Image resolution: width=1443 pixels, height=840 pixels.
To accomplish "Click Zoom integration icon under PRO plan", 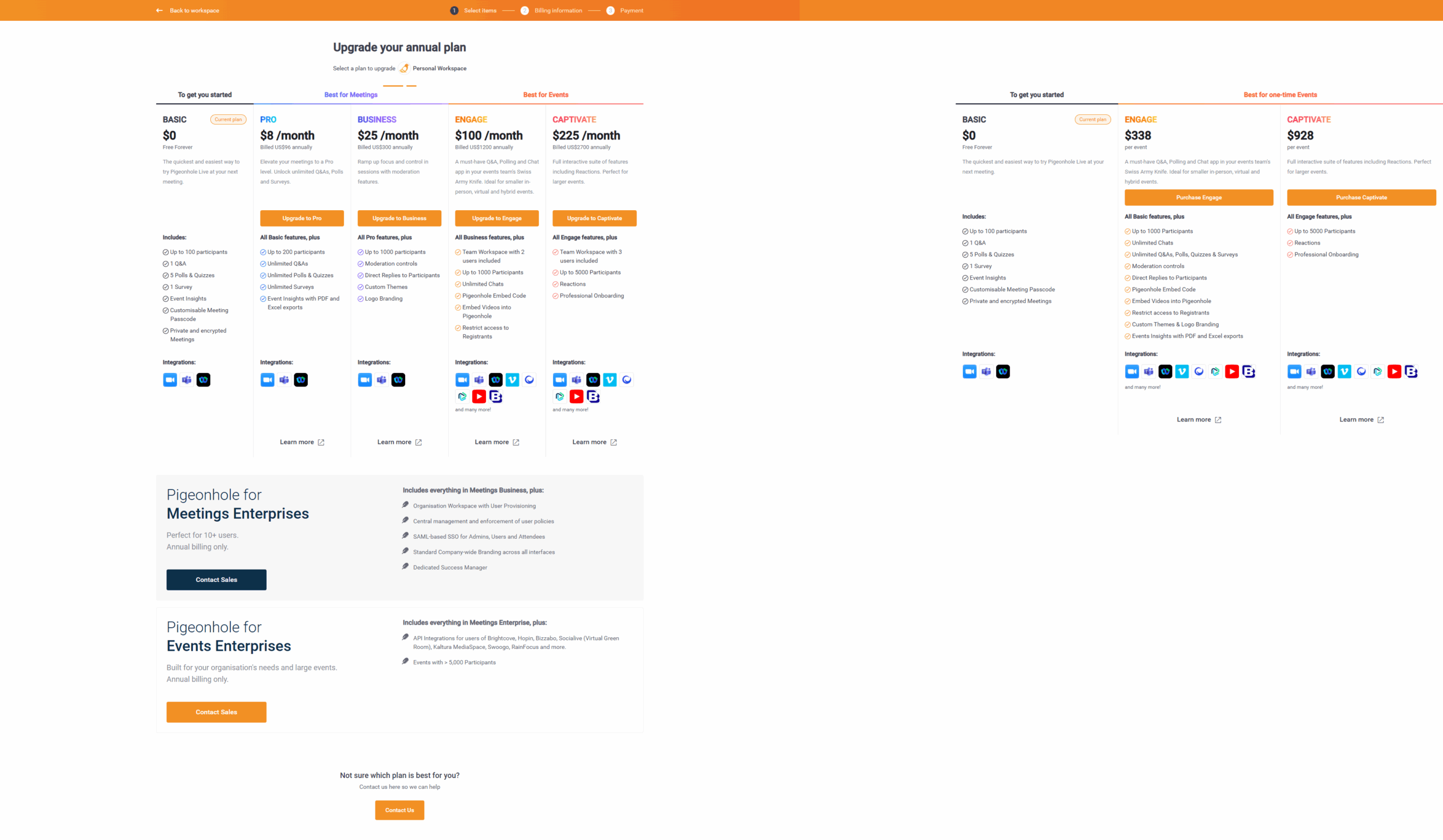I will (x=267, y=379).
